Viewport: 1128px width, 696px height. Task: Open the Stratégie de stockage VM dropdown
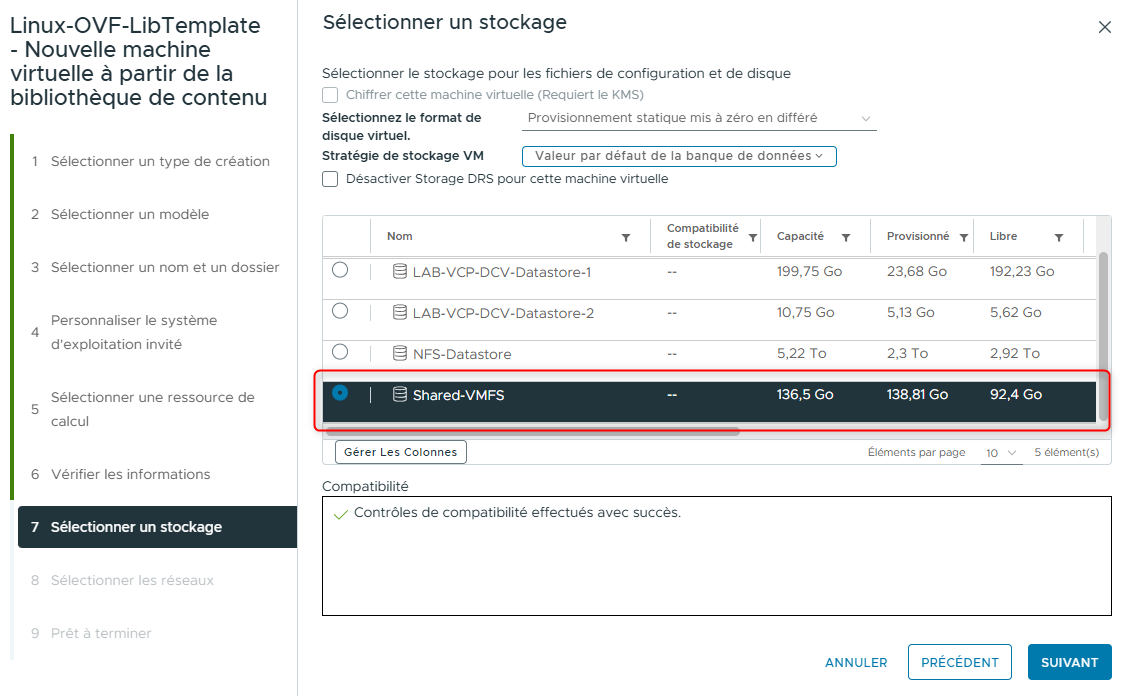coord(679,156)
